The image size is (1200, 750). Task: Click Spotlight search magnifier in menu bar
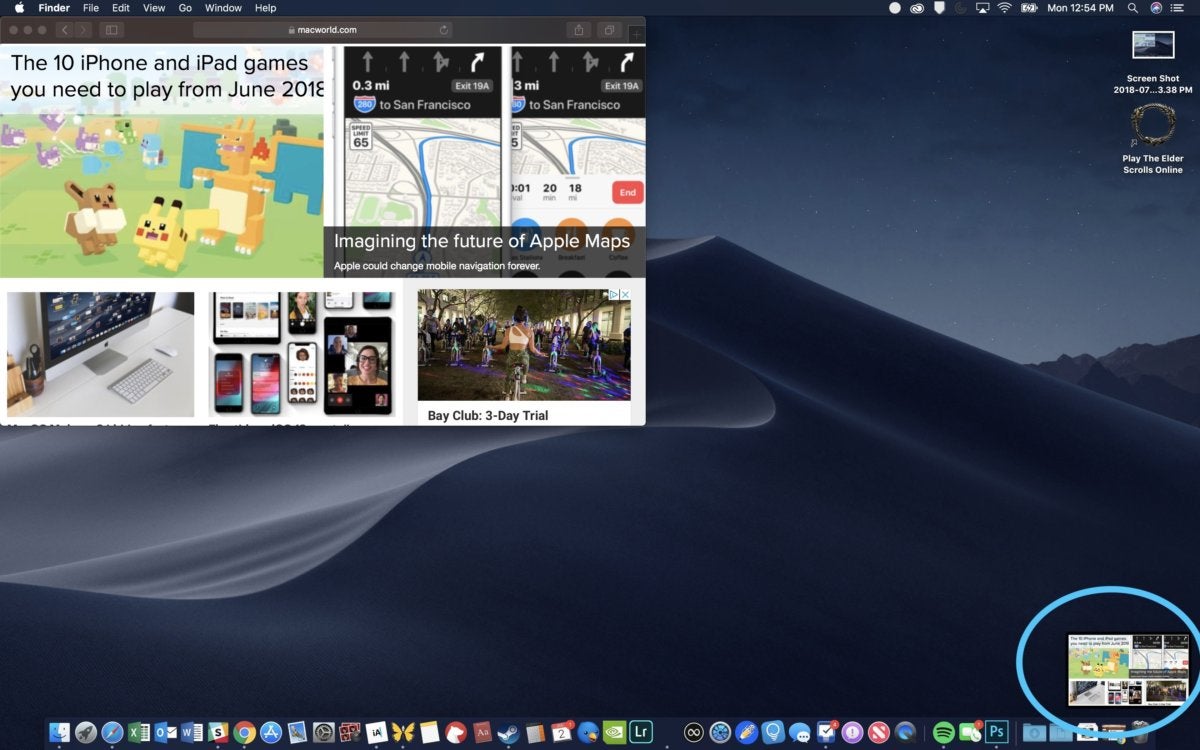coord(1133,8)
